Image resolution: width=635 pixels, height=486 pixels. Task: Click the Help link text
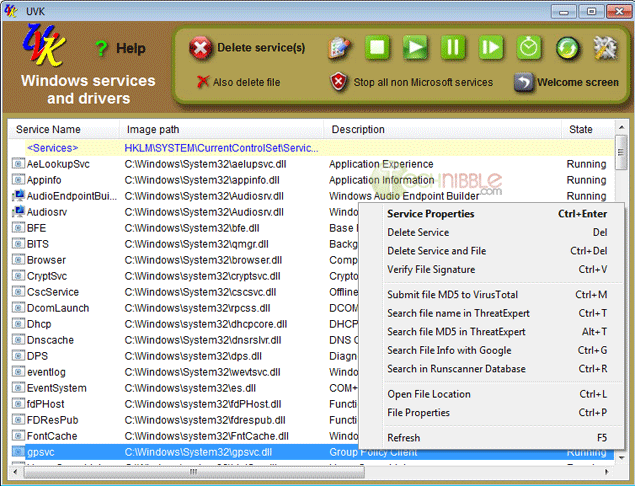tap(130, 48)
